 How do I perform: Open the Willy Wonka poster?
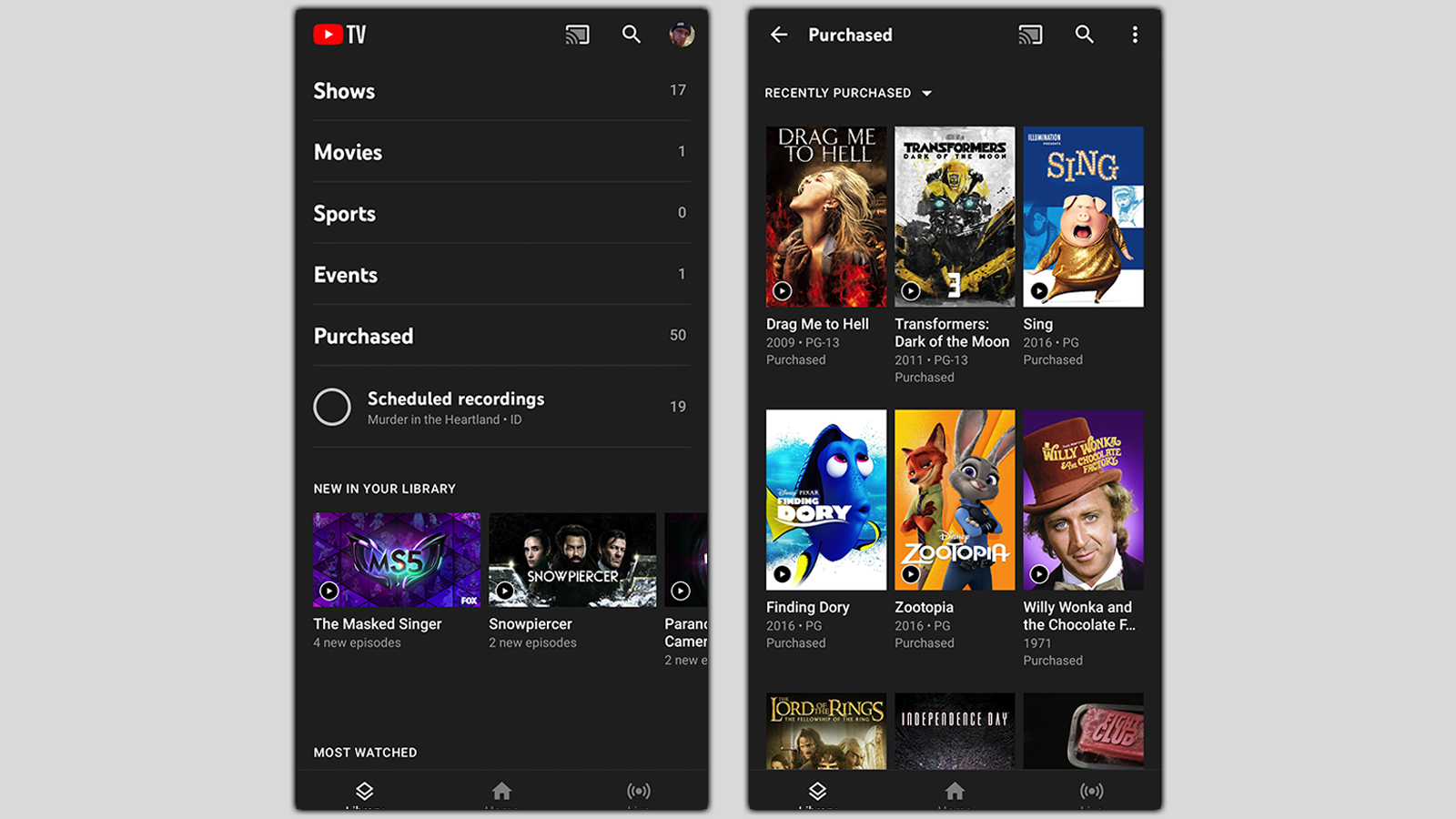click(x=1083, y=500)
